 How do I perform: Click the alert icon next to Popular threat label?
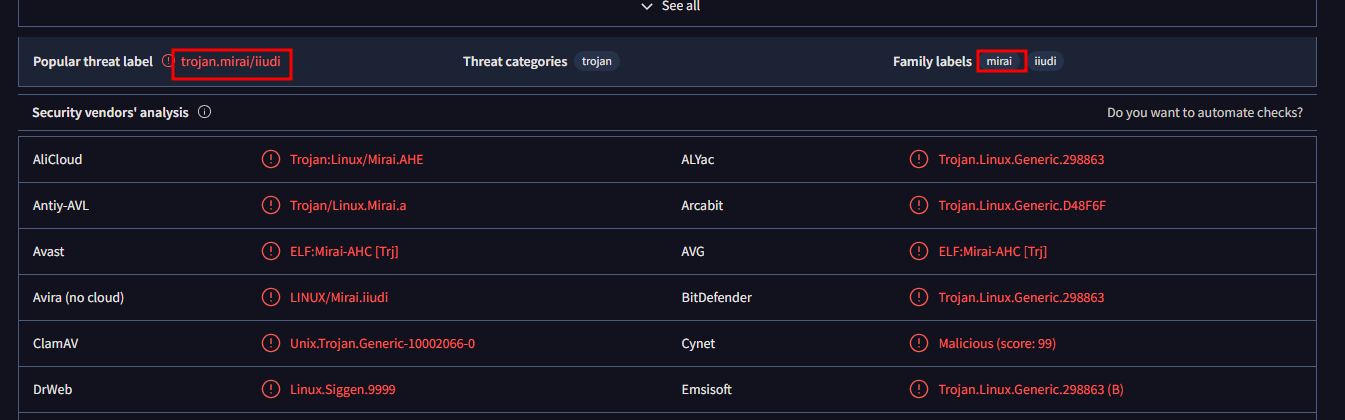pos(167,62)
